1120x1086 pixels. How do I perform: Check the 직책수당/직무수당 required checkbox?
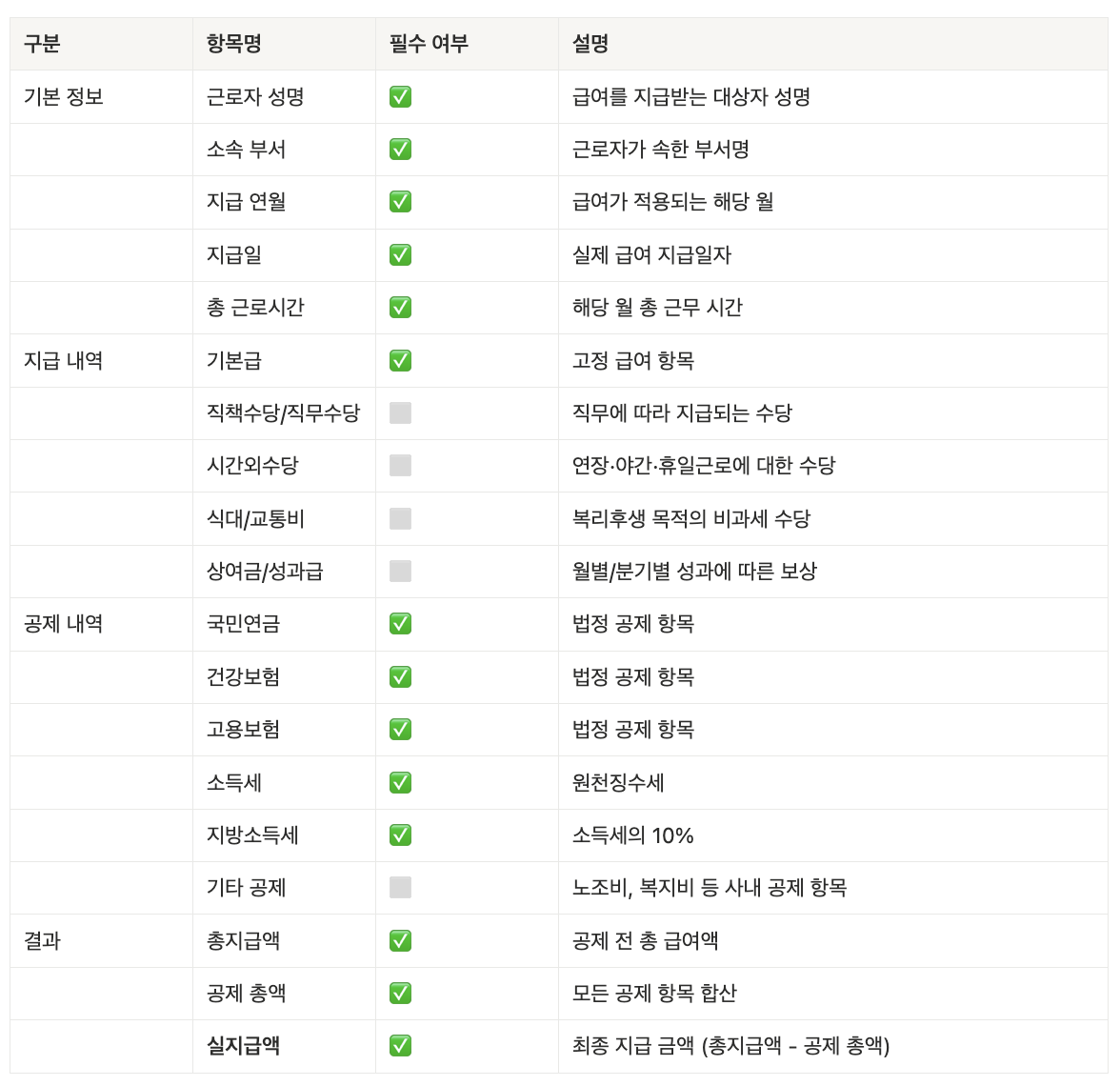[x=400, y=413]
